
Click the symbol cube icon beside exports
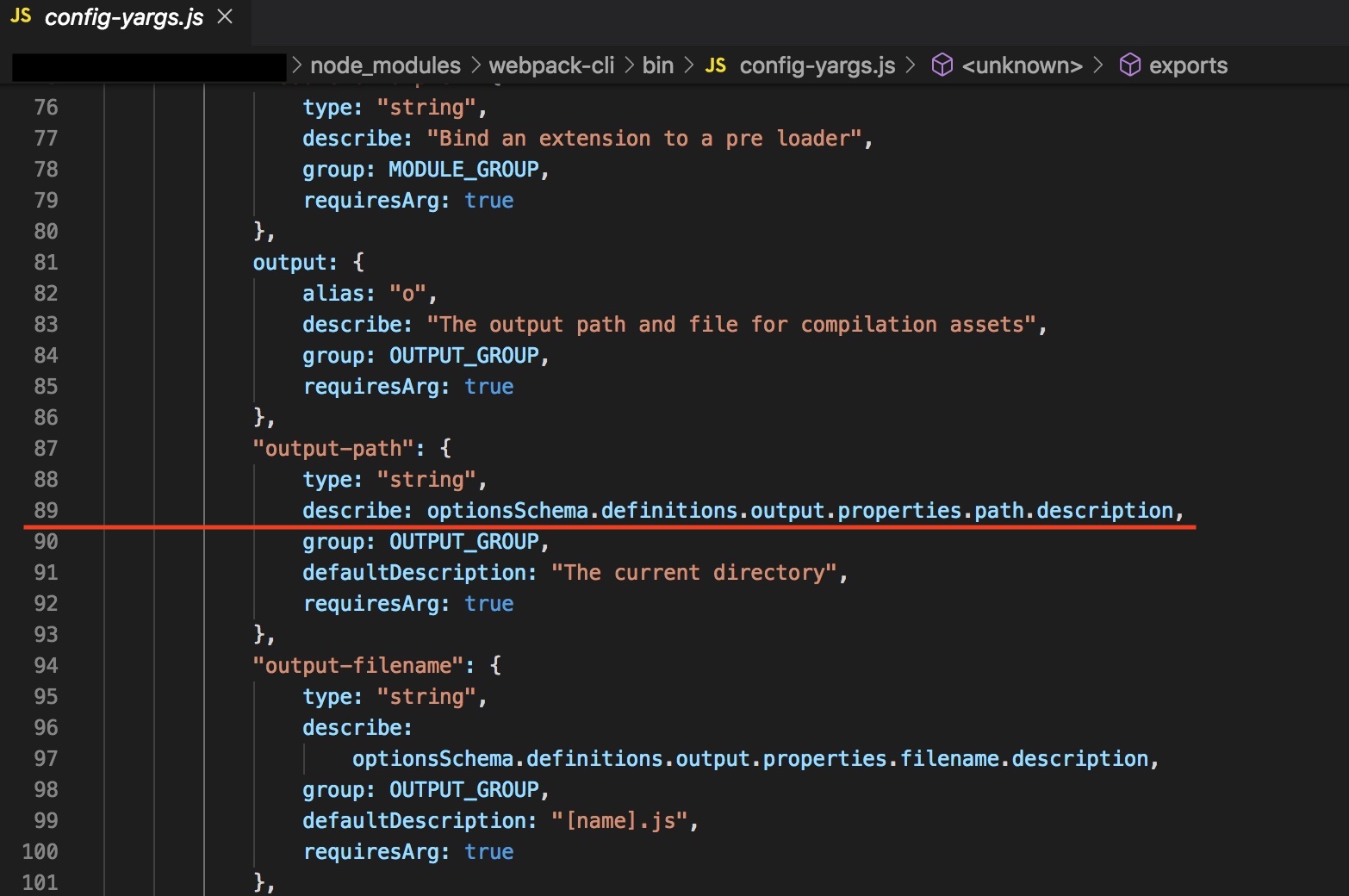coord(1129,65)
